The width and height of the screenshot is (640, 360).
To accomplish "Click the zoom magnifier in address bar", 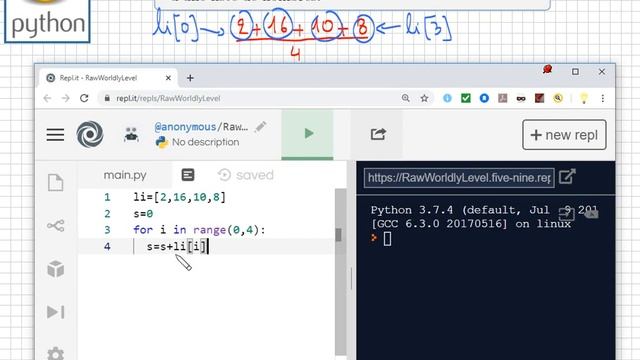I will click(x=405, y=98).
